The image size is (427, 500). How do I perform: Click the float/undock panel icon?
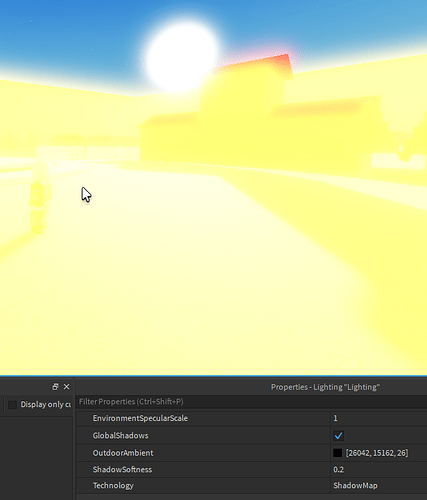[55, 387]
